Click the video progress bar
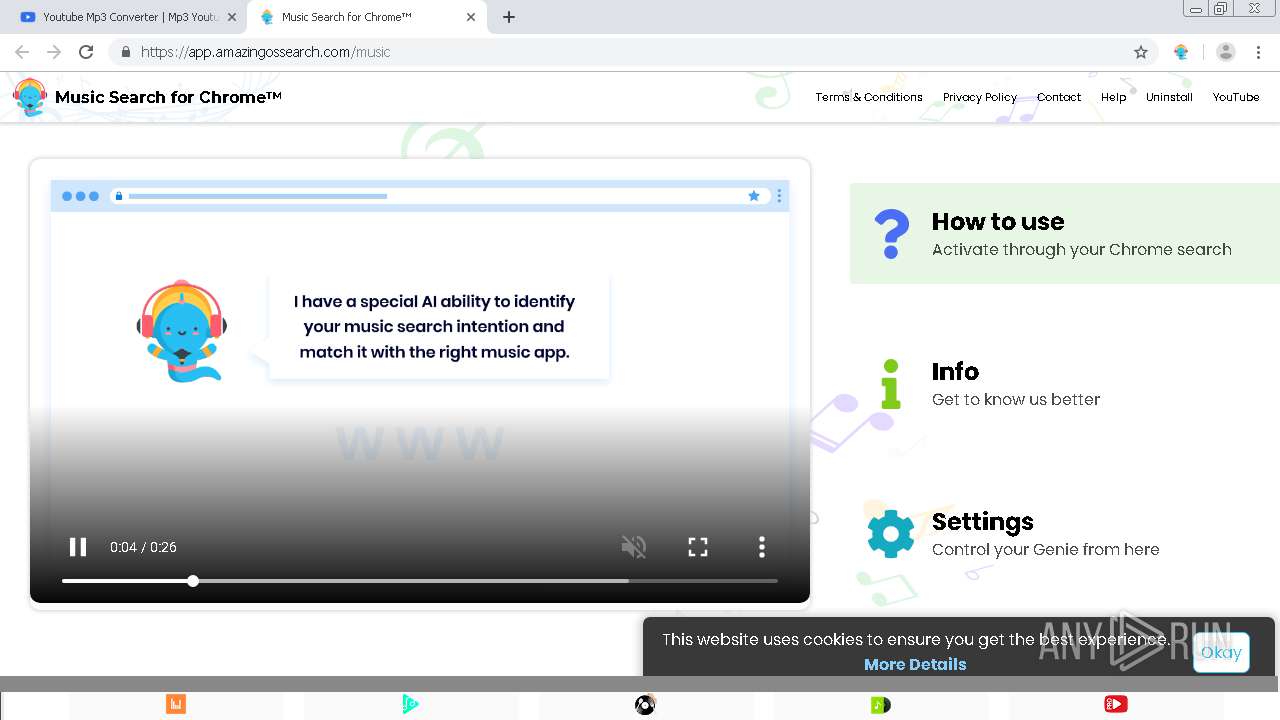Image resolution: width=1280 pixels, height=720 pixels. tap(420, 581)
